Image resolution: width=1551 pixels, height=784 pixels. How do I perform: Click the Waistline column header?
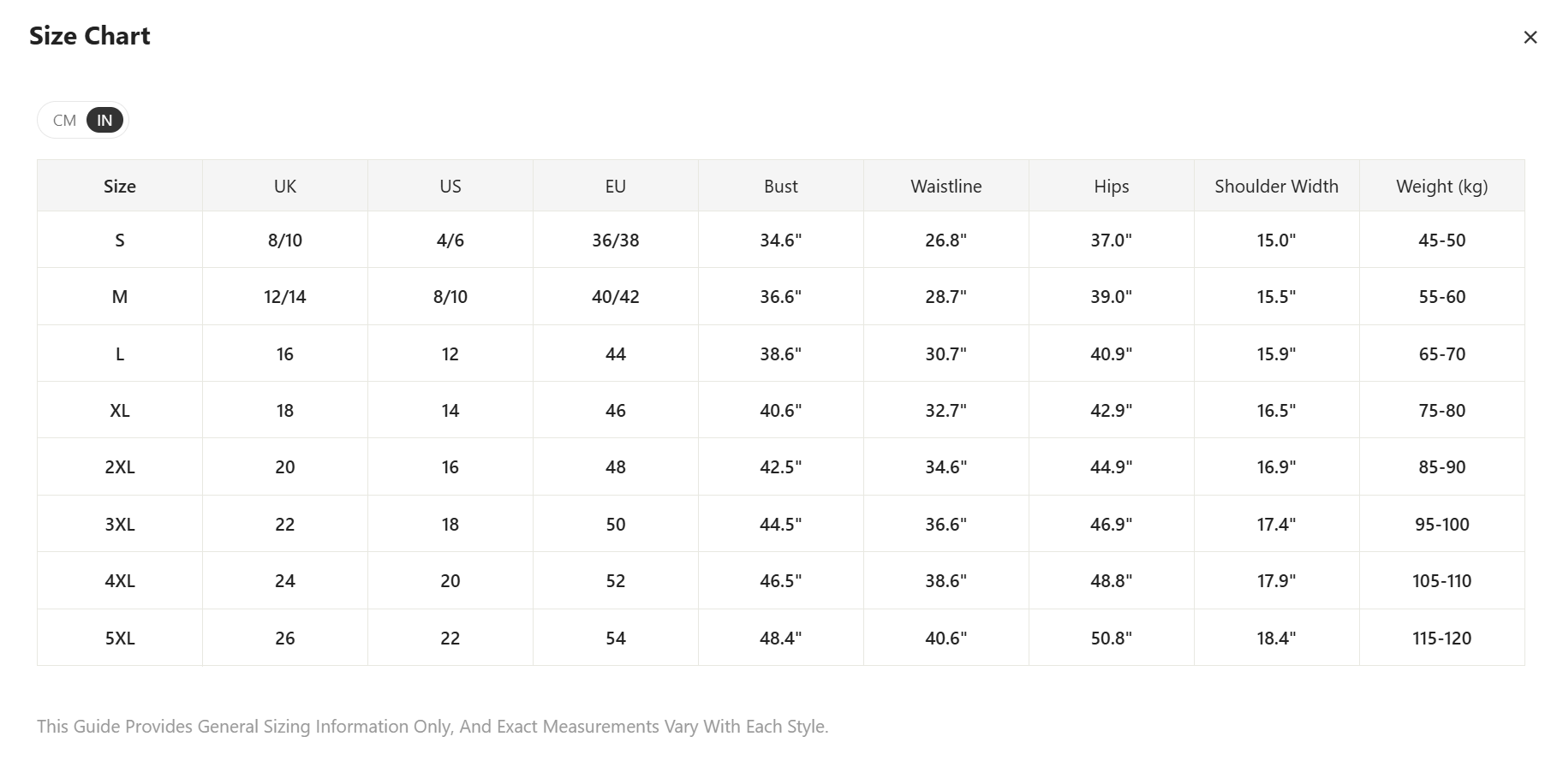tap(946, 187)
